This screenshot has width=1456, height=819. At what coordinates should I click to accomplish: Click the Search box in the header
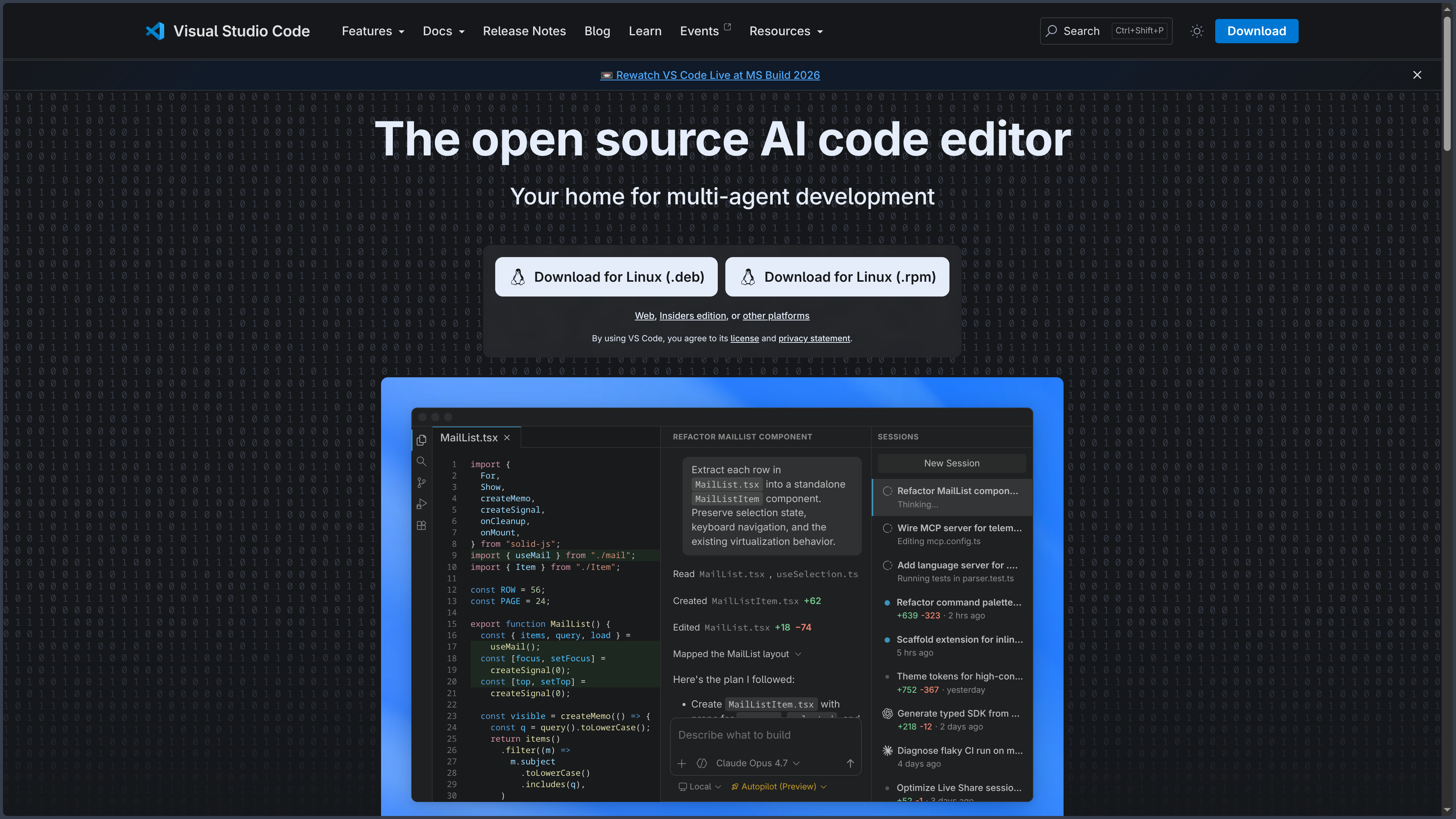(x=1106, y=31)
